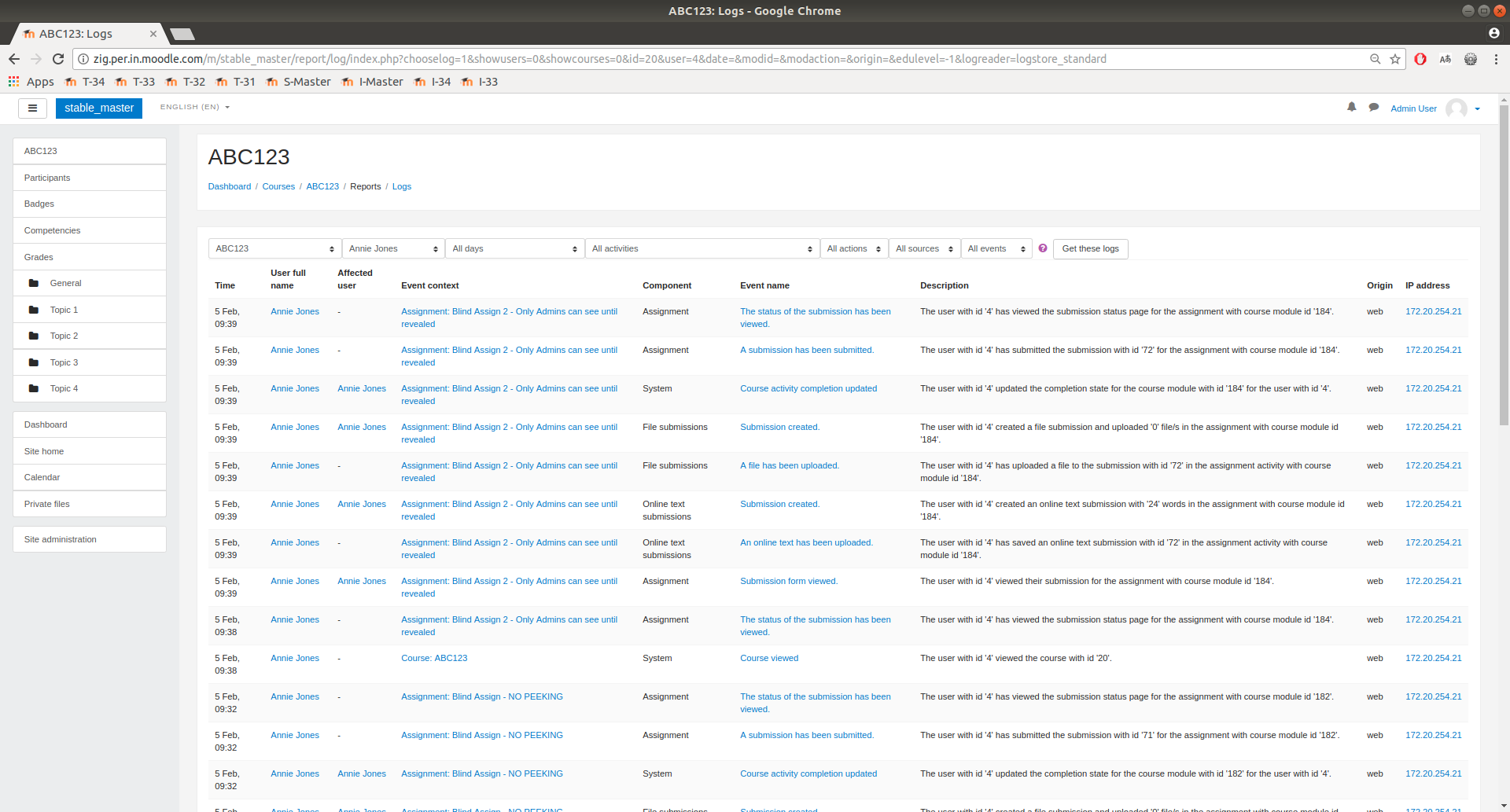Viewport: 1510px width, 812px height.
Task: Open Badges in the side menu
Action: pyautogui.click(x=90, y=204)
